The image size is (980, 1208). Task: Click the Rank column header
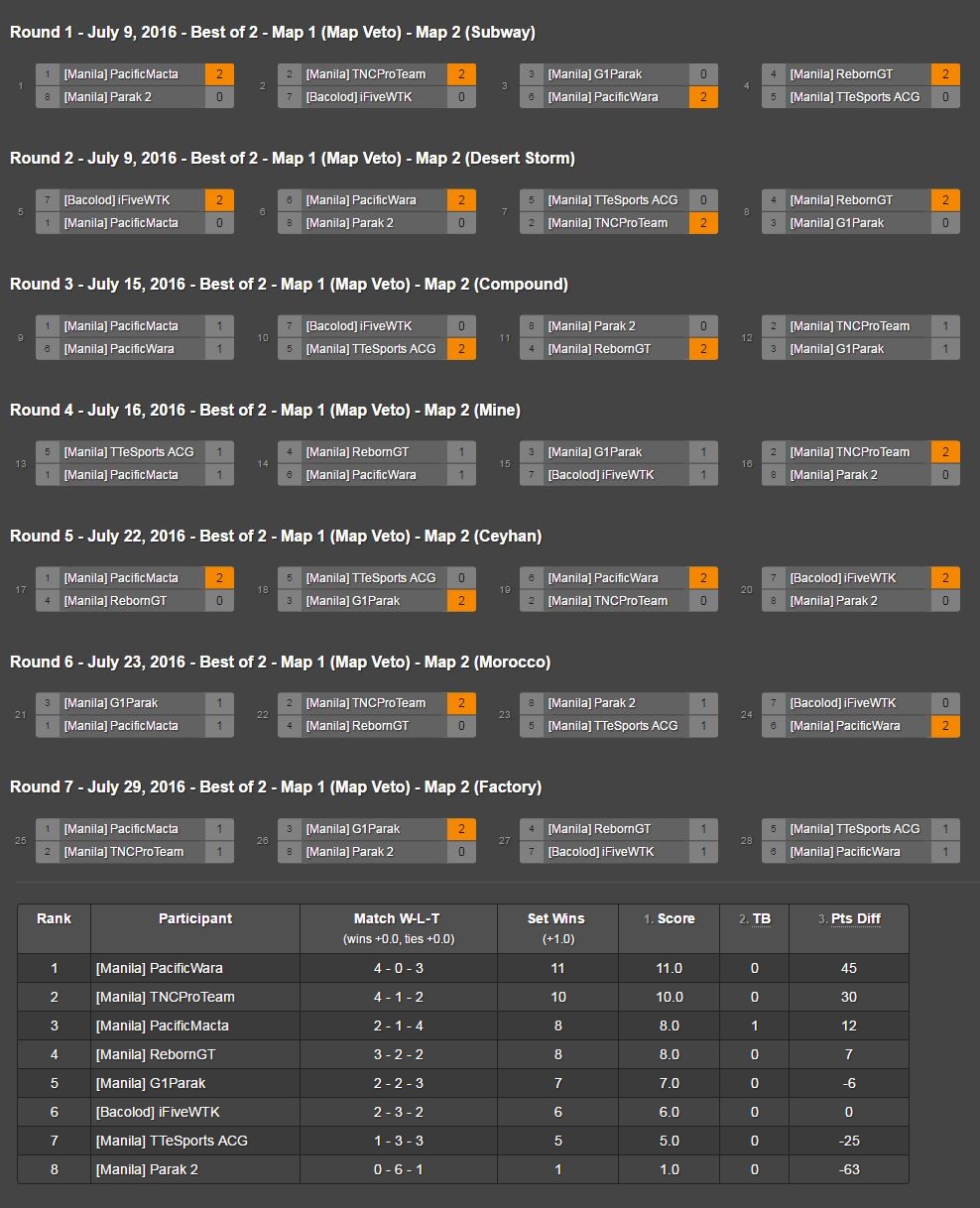pos(54,919)
